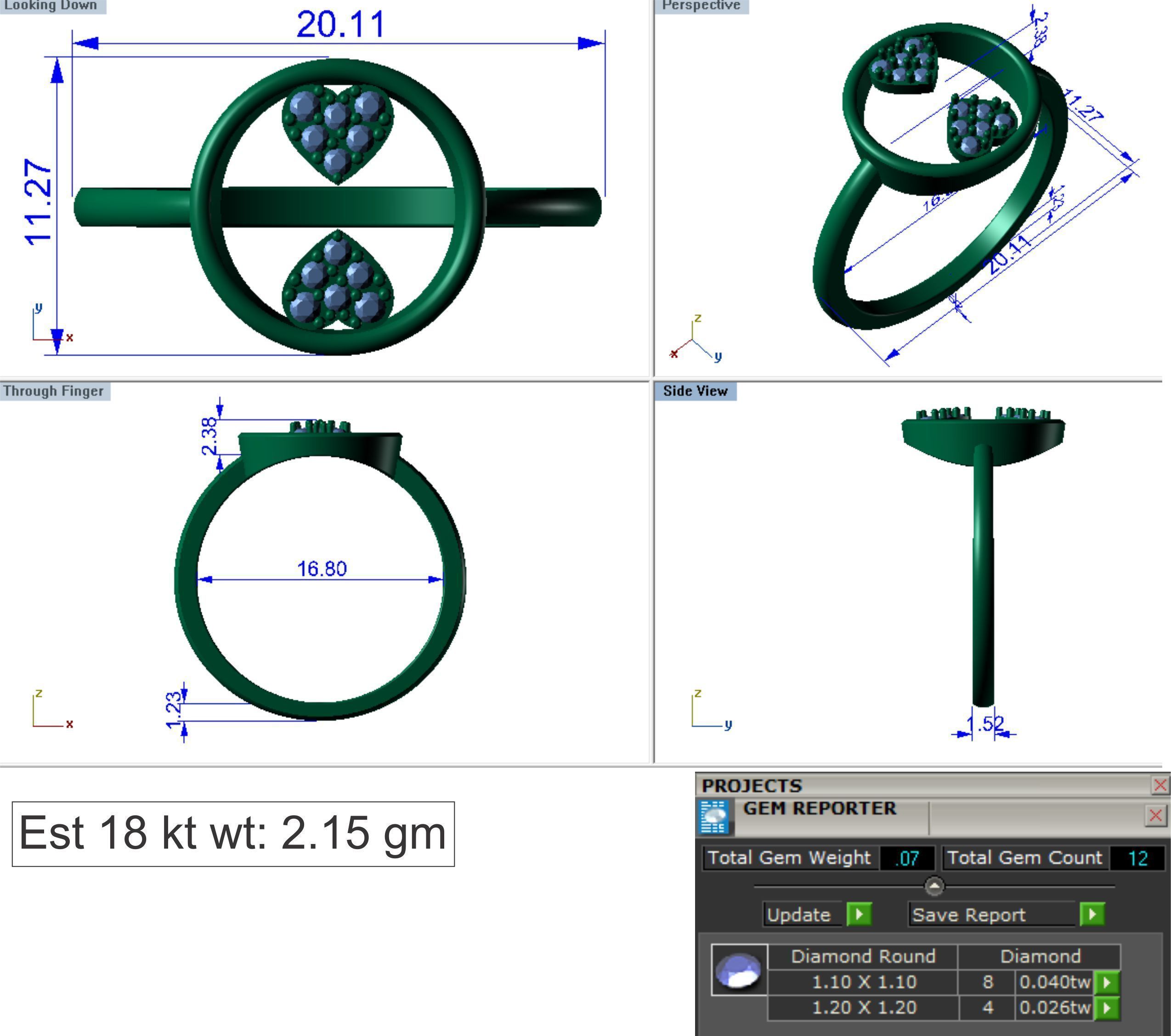Click the Projects panel title
Image resolution: width=1171 pixels, height=1036 pixels.
pyautogui.click(x=752, y=785)
